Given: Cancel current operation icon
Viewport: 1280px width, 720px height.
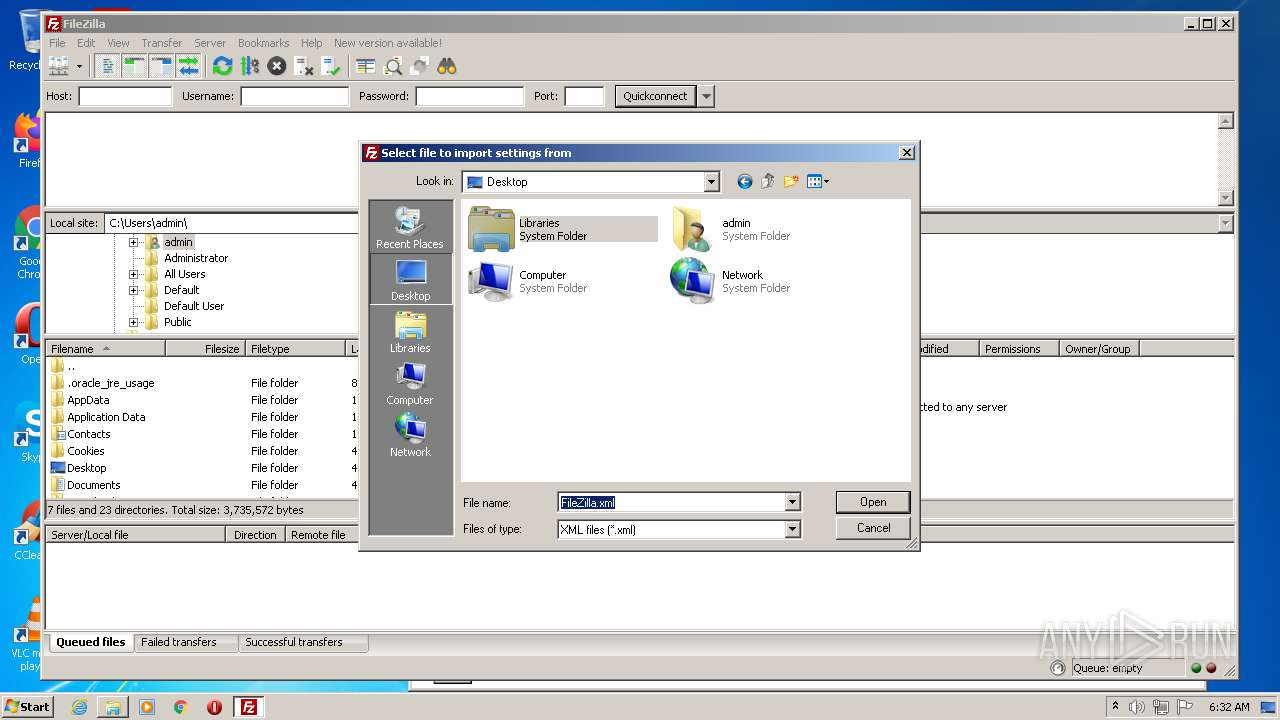Looking at the screenshot, I should click(277, 66).
